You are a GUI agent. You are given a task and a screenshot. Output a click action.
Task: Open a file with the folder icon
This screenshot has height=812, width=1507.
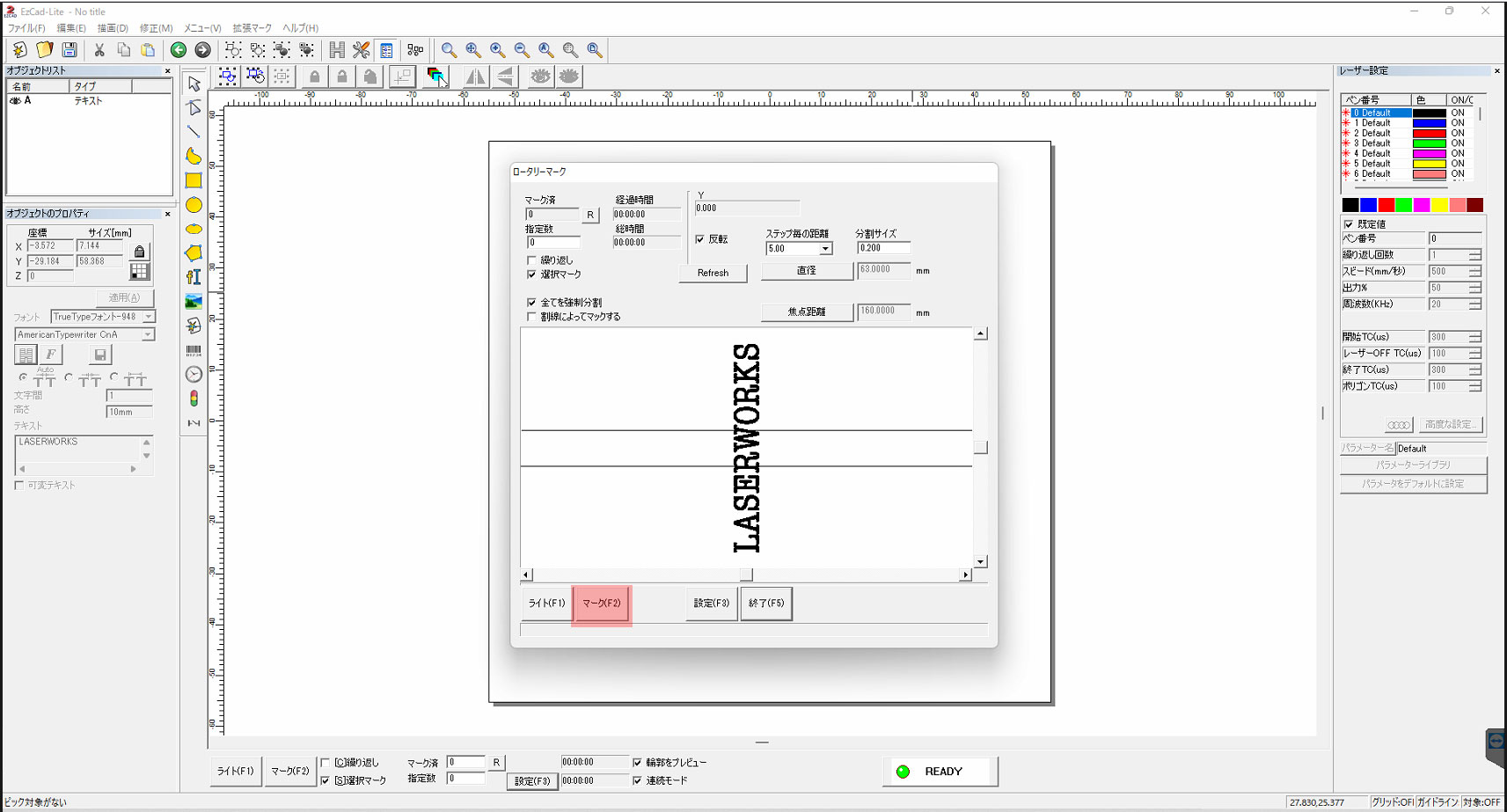click(44, 50)
